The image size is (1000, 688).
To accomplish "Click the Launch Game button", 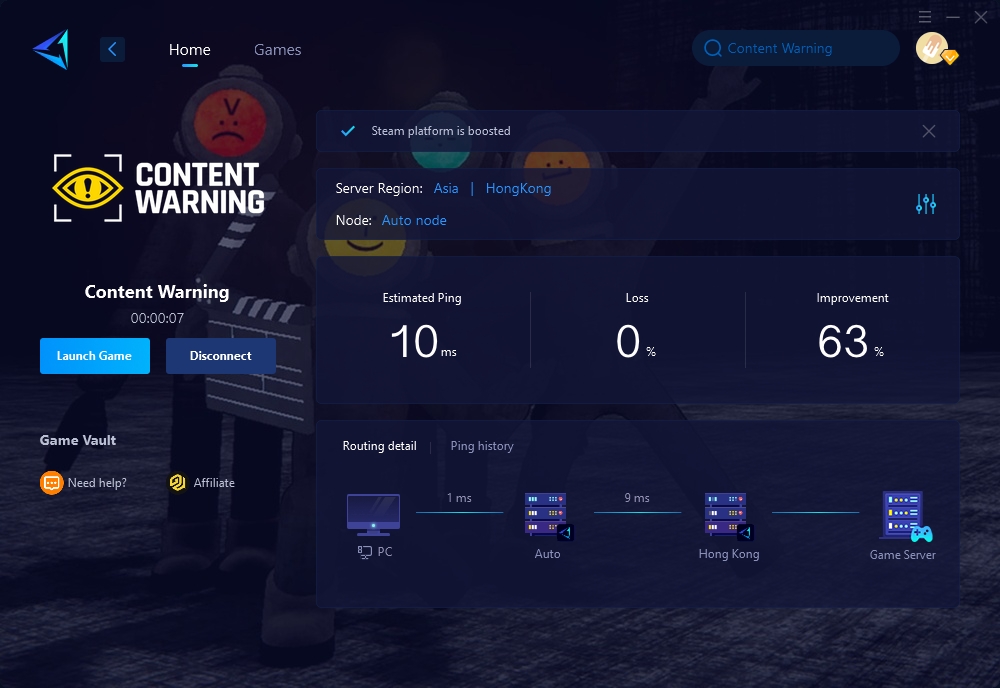I will [x=94, y=356].
